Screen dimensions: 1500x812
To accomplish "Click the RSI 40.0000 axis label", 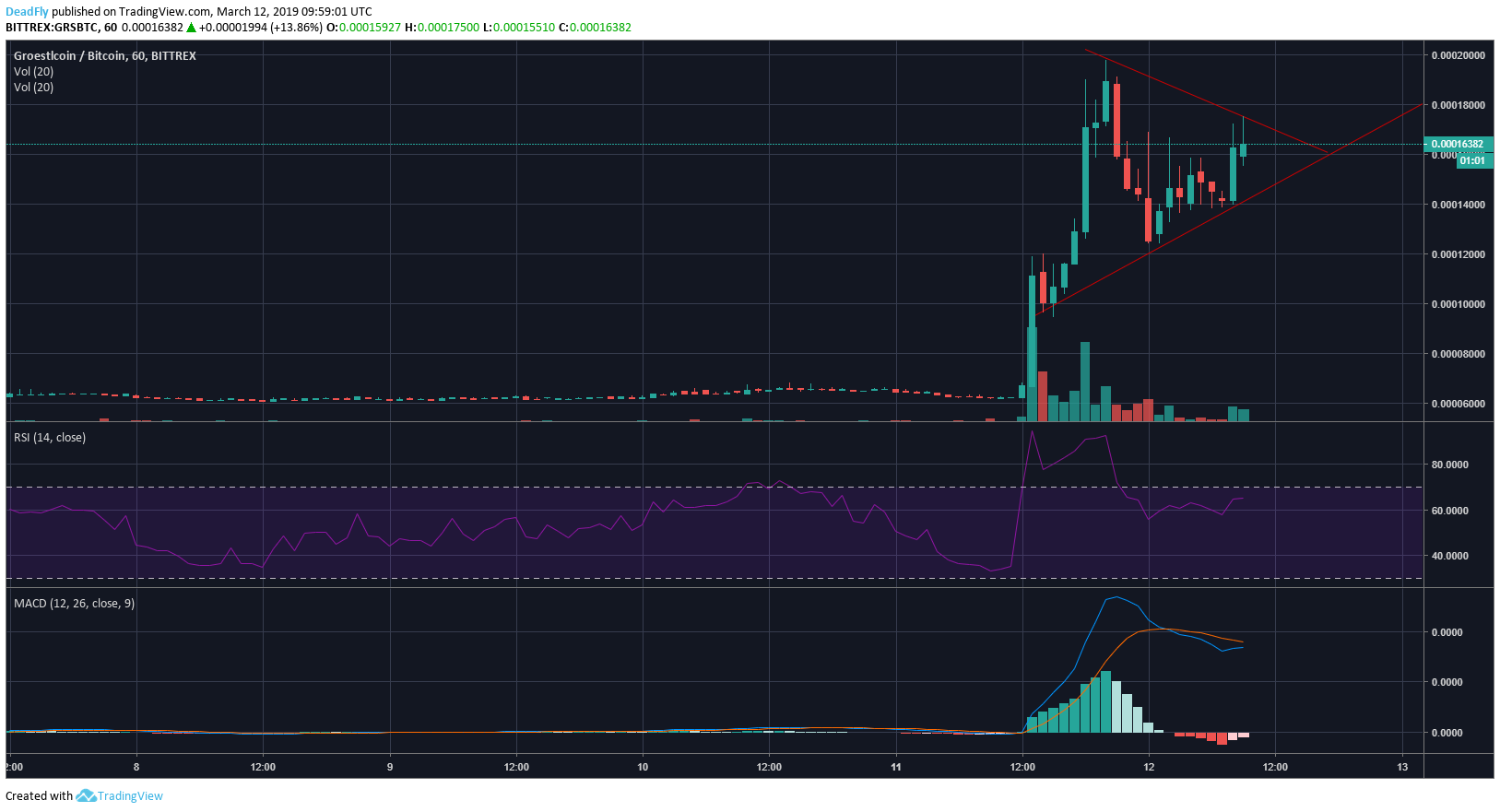I will click(x=1449, y=556).
